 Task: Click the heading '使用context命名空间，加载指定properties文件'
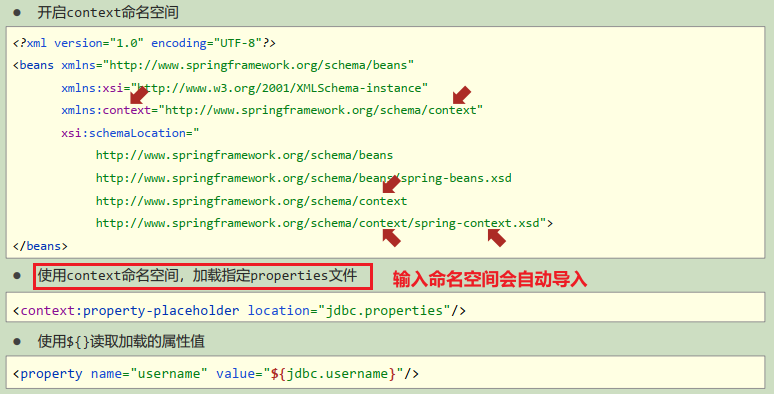pos(197,276)
